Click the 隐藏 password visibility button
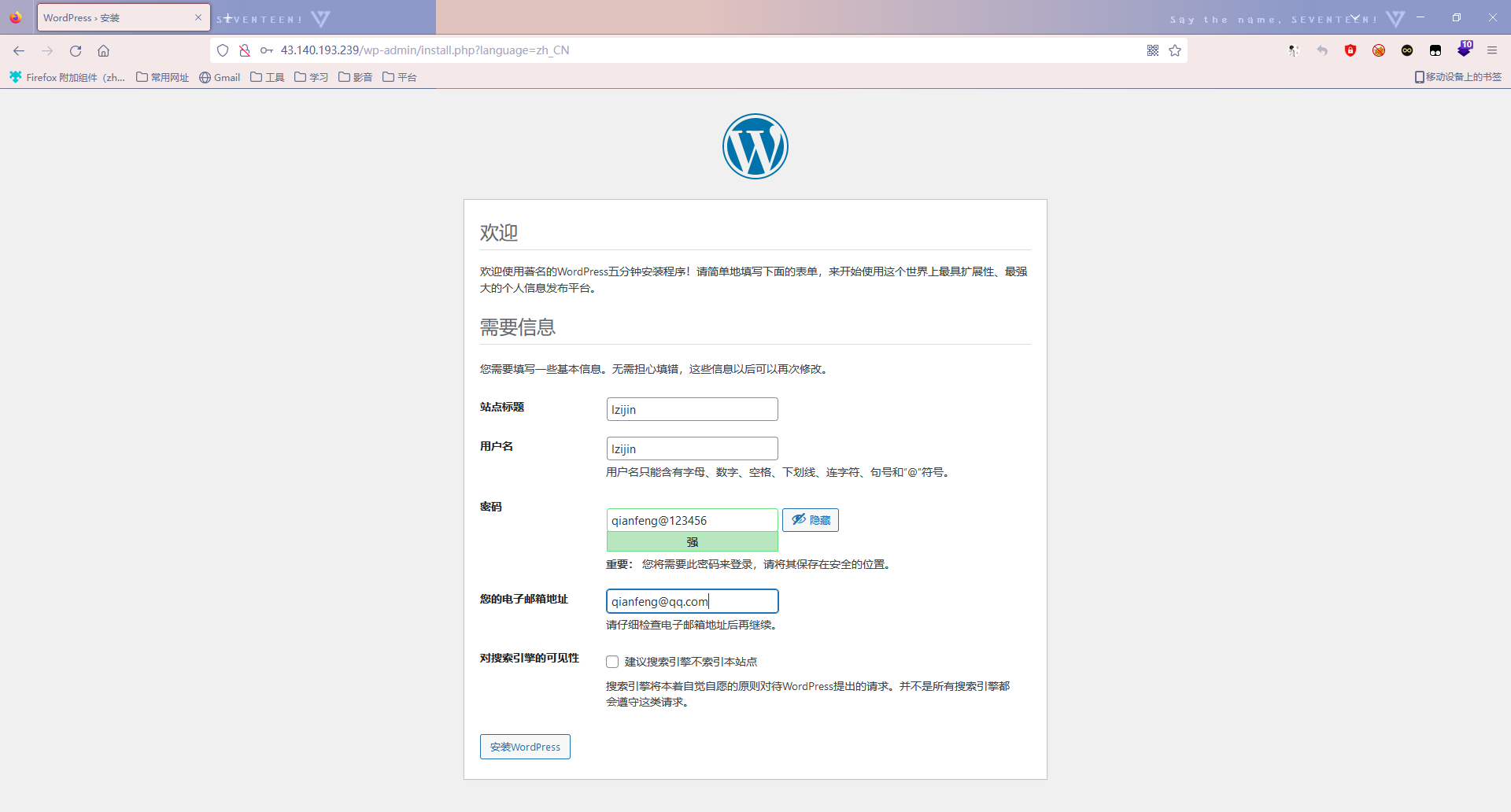1511x812 pixels. click(x=811, y=520)
